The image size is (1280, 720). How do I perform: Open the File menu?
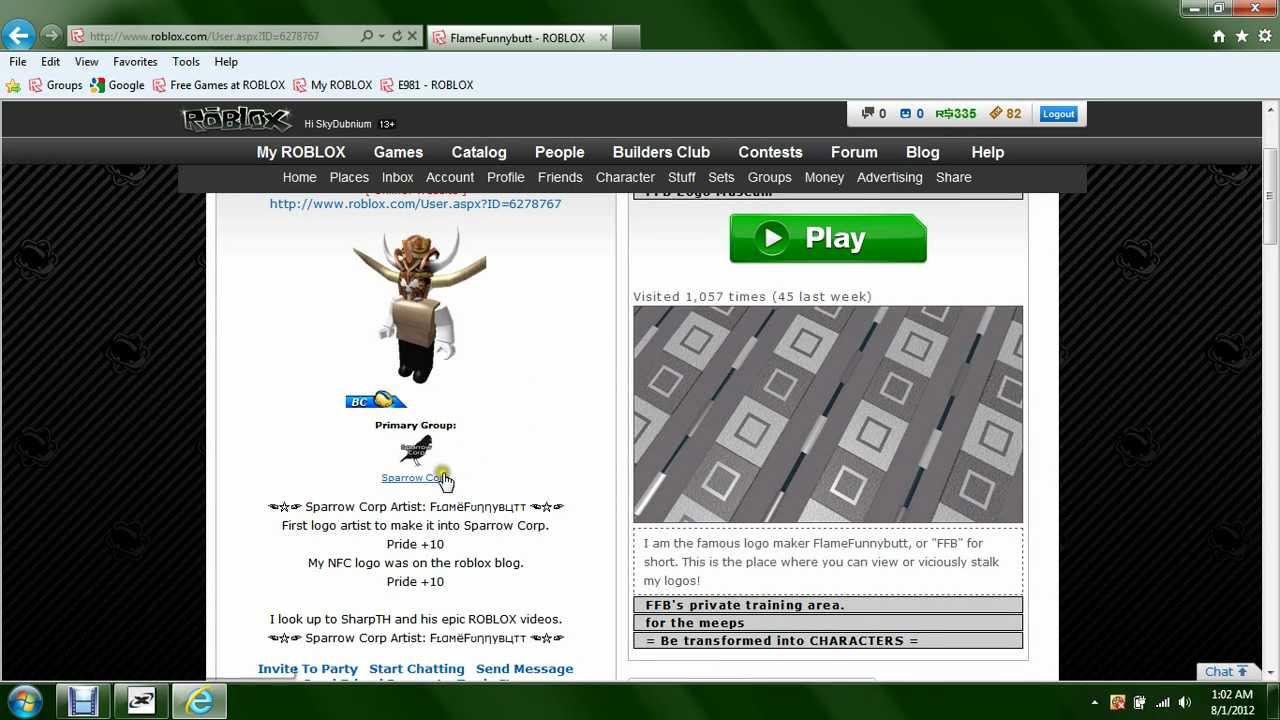tap(18, 62)
